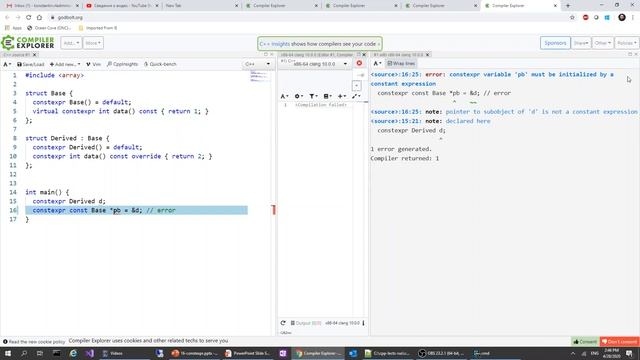Click the Windows Start button
The width and height of the screenshot is (640, 360).
7,353
